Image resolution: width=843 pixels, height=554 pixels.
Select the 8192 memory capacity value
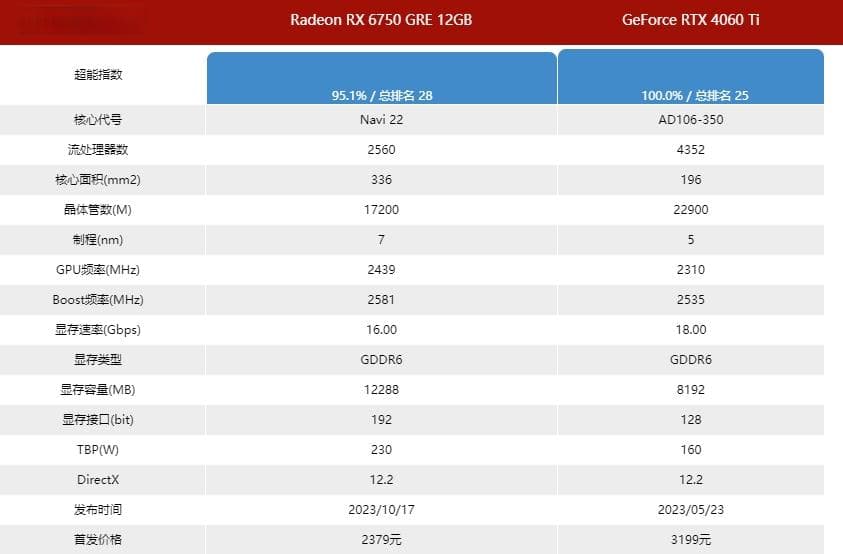coord(691,390)
